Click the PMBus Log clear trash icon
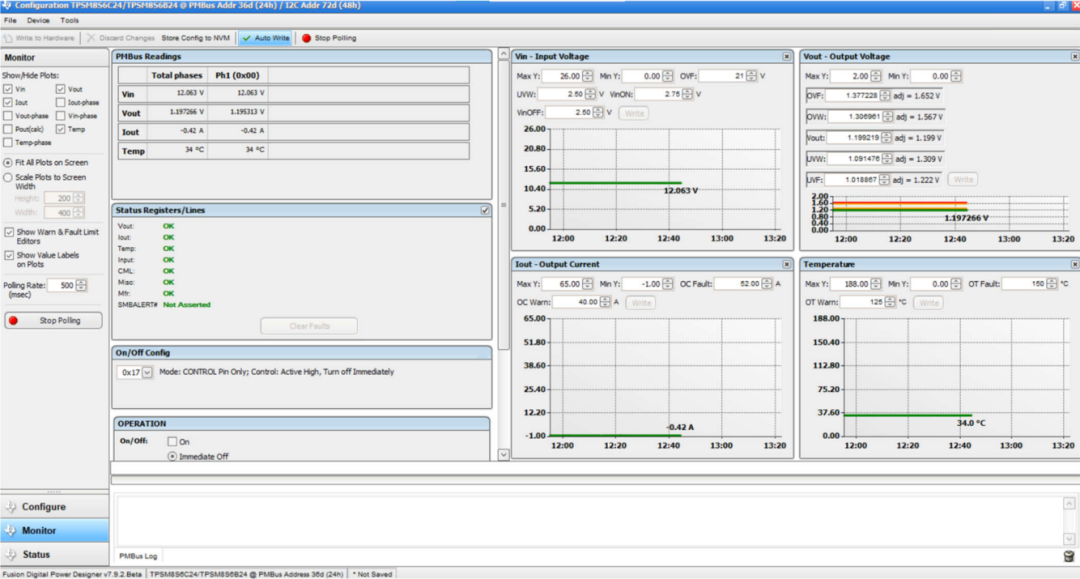The height and width of the screenshot is (579, 1080). tap(1068, 555)
